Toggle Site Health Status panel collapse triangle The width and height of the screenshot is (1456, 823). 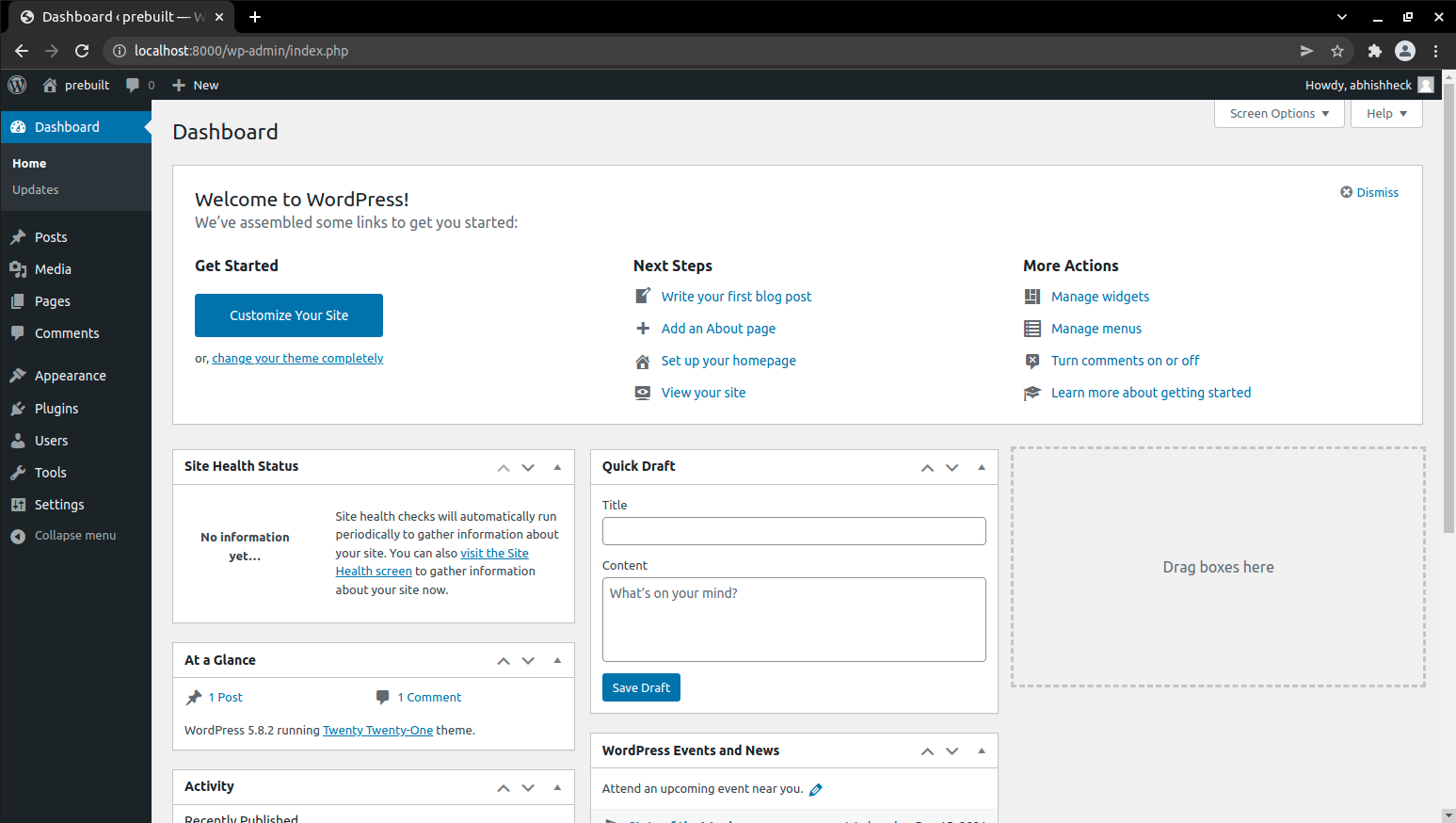pos(557,467)
